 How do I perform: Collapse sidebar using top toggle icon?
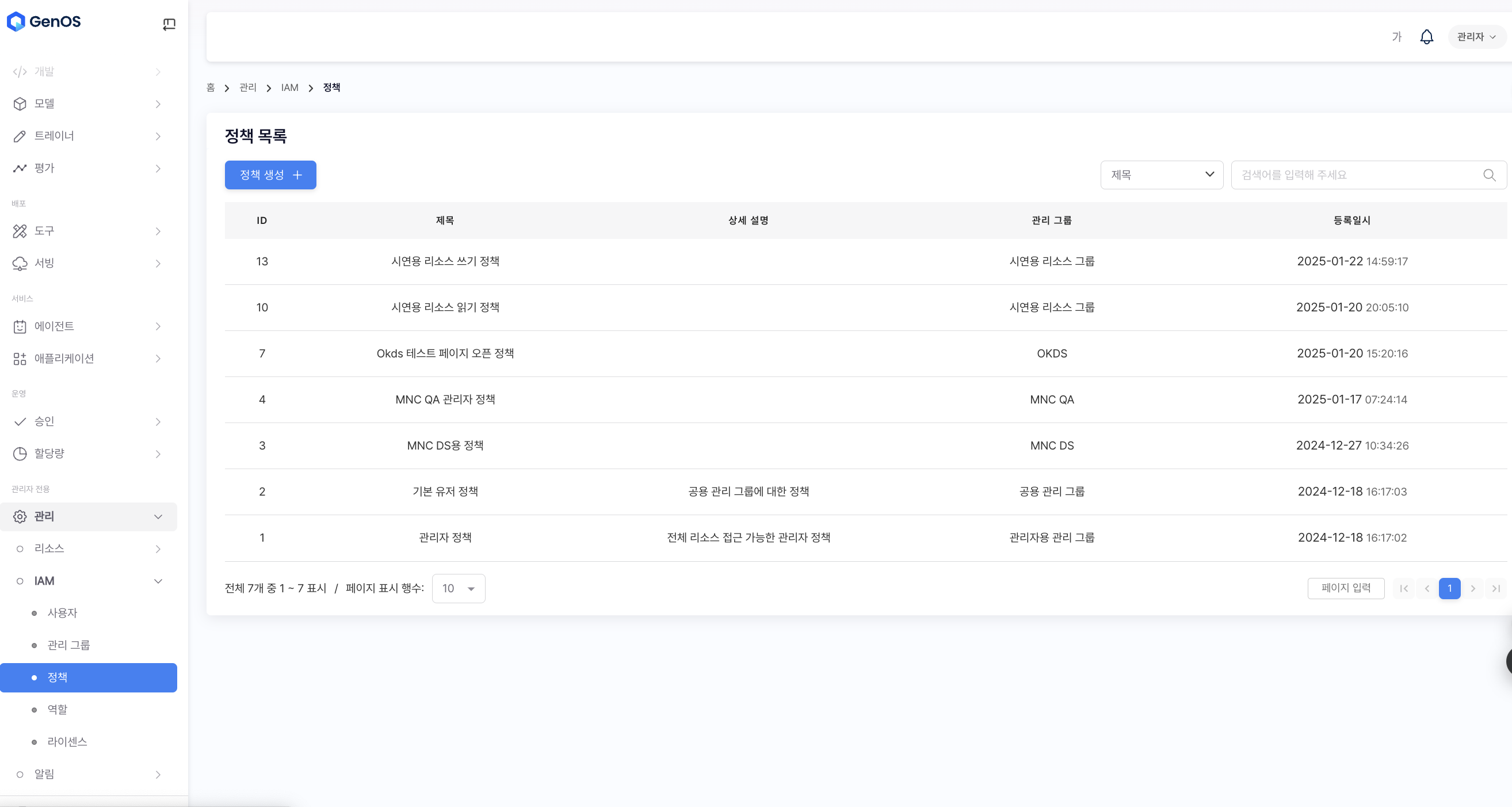[169, 24]
